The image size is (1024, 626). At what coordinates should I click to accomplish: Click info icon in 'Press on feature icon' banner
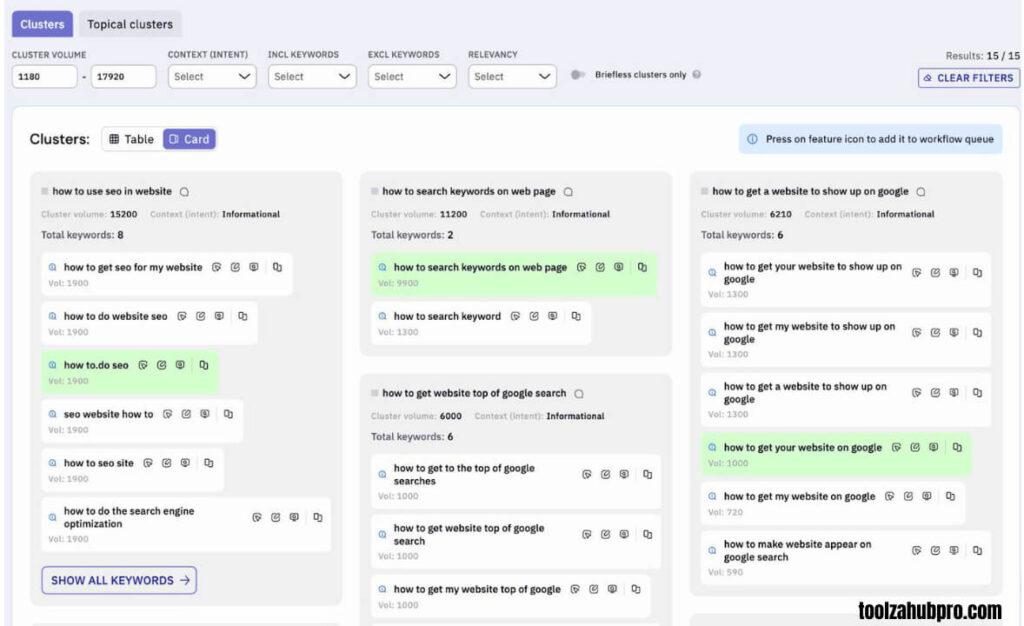pyautogui.click(x=752, y=139)
